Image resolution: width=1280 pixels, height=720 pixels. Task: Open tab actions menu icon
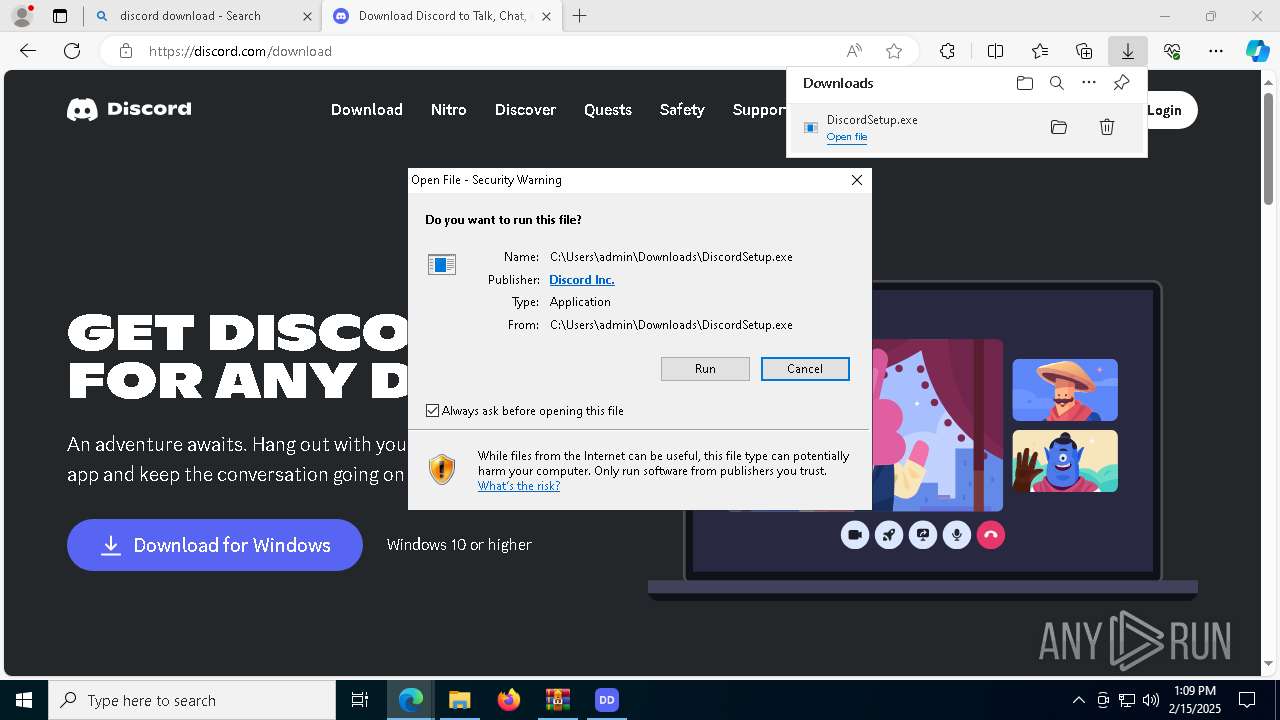60,16
